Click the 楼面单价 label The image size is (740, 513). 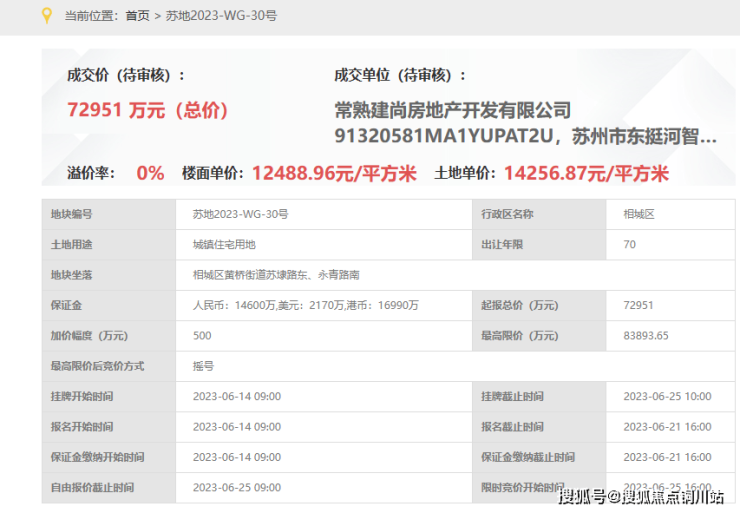213,173
